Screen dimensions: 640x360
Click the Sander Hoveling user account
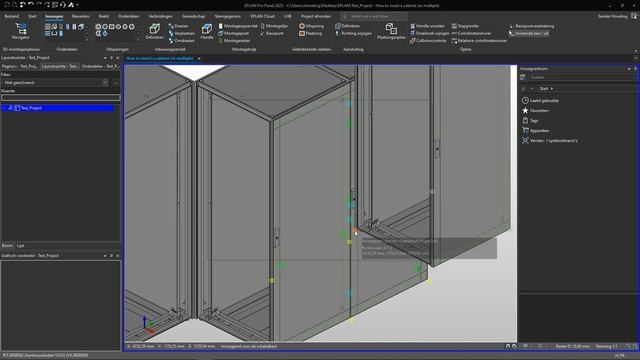(x=613, y=16)
